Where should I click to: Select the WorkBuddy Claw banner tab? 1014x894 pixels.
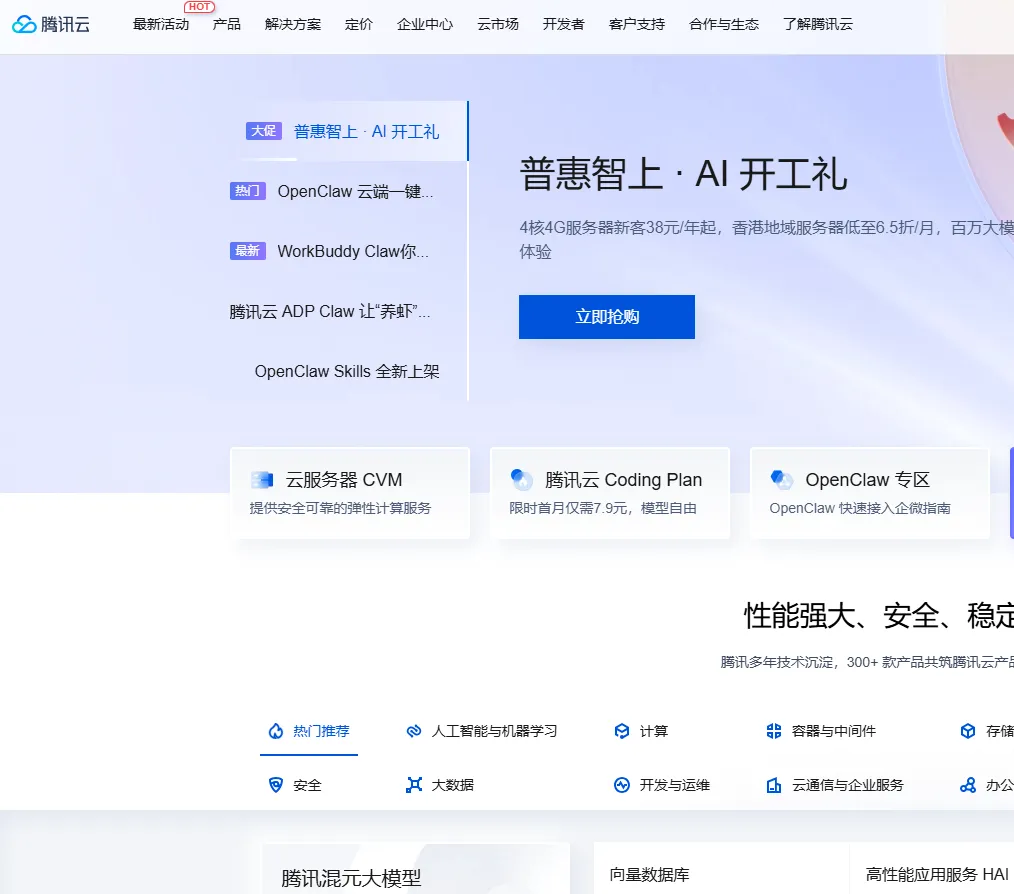[349, 251]
